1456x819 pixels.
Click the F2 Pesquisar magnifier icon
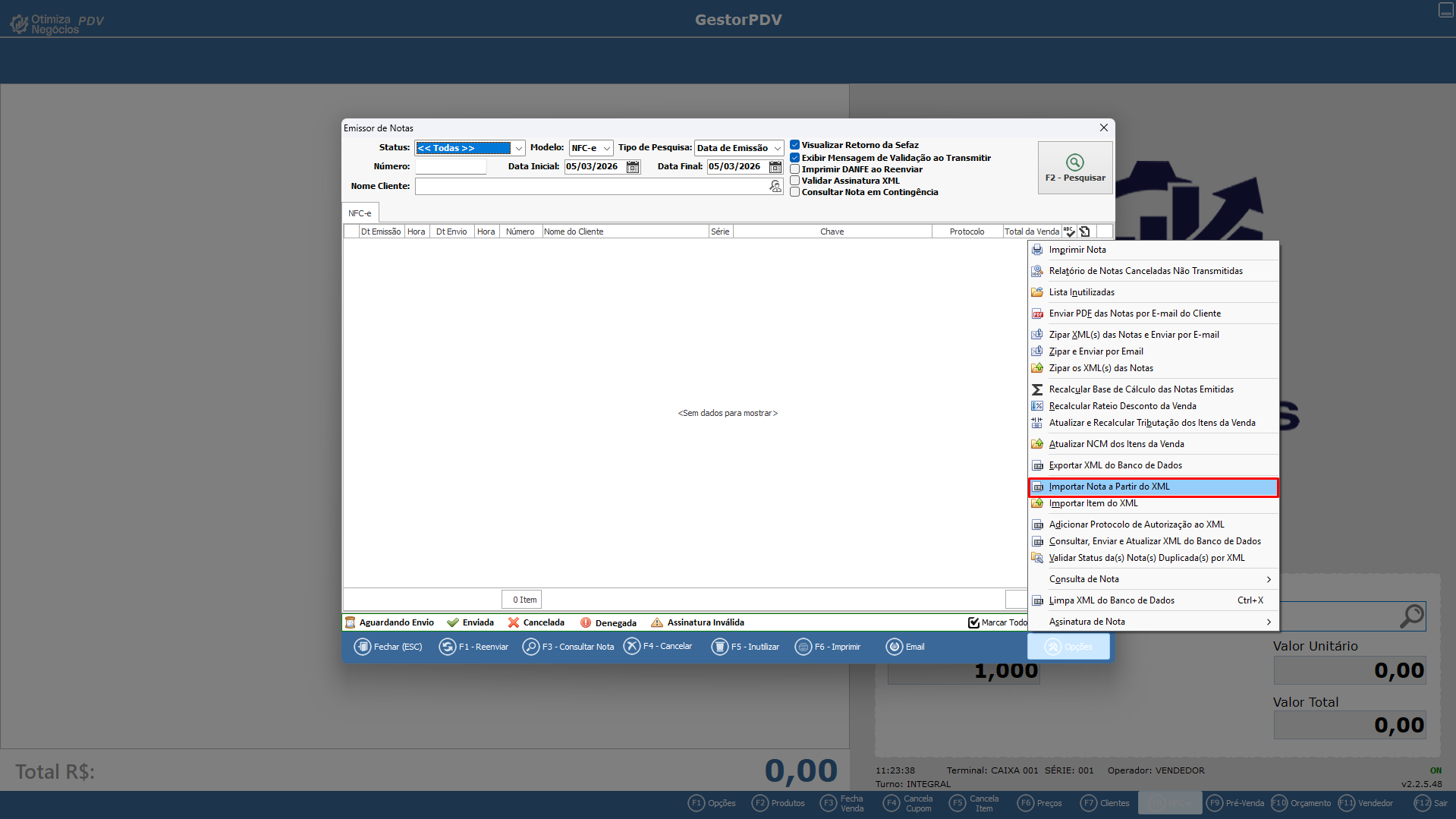(1074, 162)
